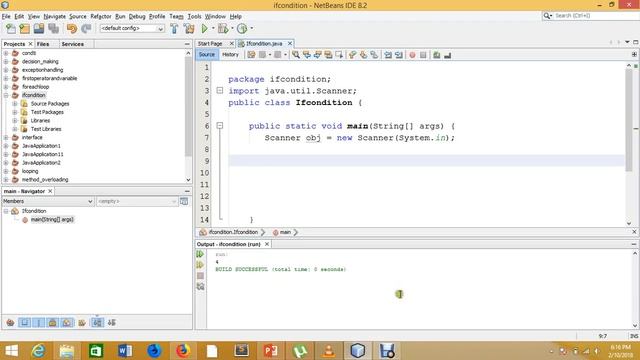Click the Stop icon in Output panel
This screenshot has height=360, width=640.
coord(200,276)
